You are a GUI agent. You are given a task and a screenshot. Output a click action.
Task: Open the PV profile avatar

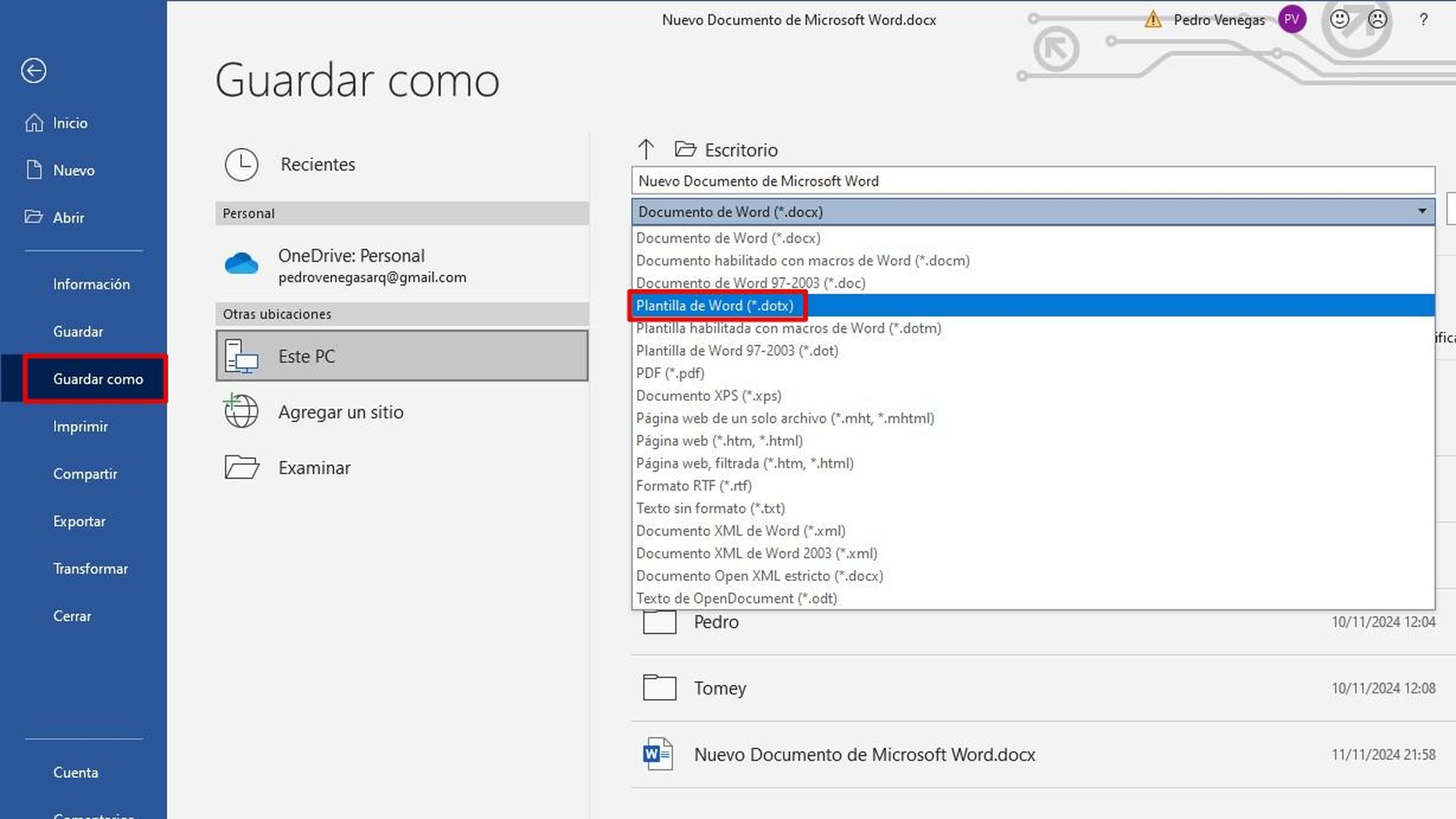(x=1291, y=20)
